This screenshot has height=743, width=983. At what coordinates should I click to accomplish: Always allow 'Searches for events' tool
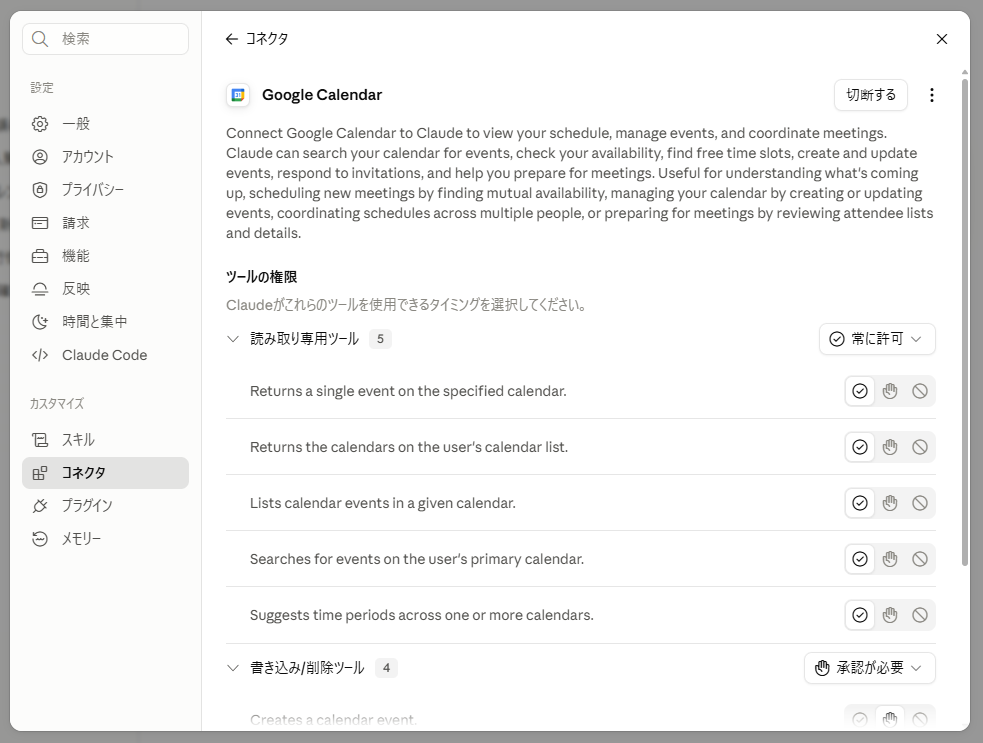860,559
